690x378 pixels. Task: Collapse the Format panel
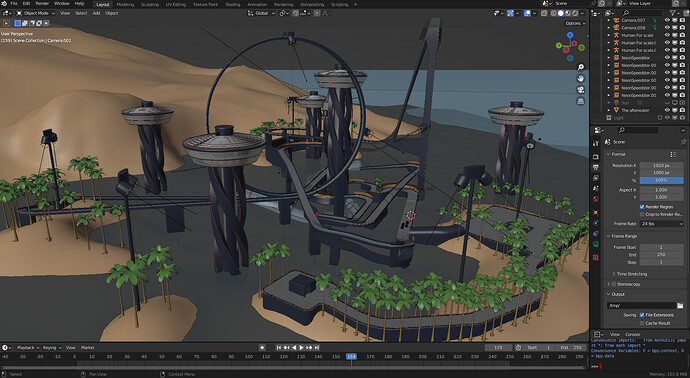point(609,154)
